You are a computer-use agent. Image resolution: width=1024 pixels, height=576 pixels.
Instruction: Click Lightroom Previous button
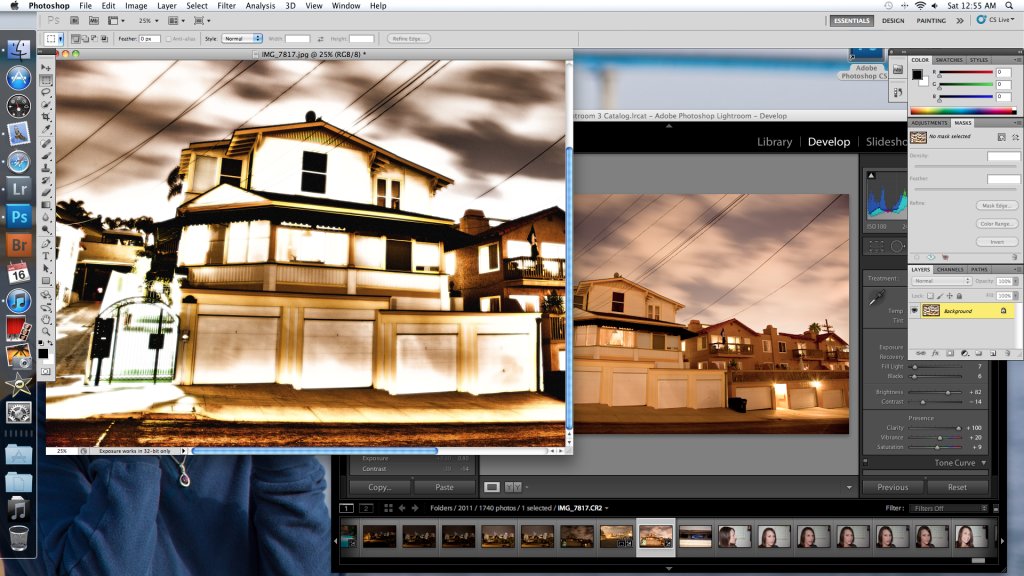click(x=893, y=487)
